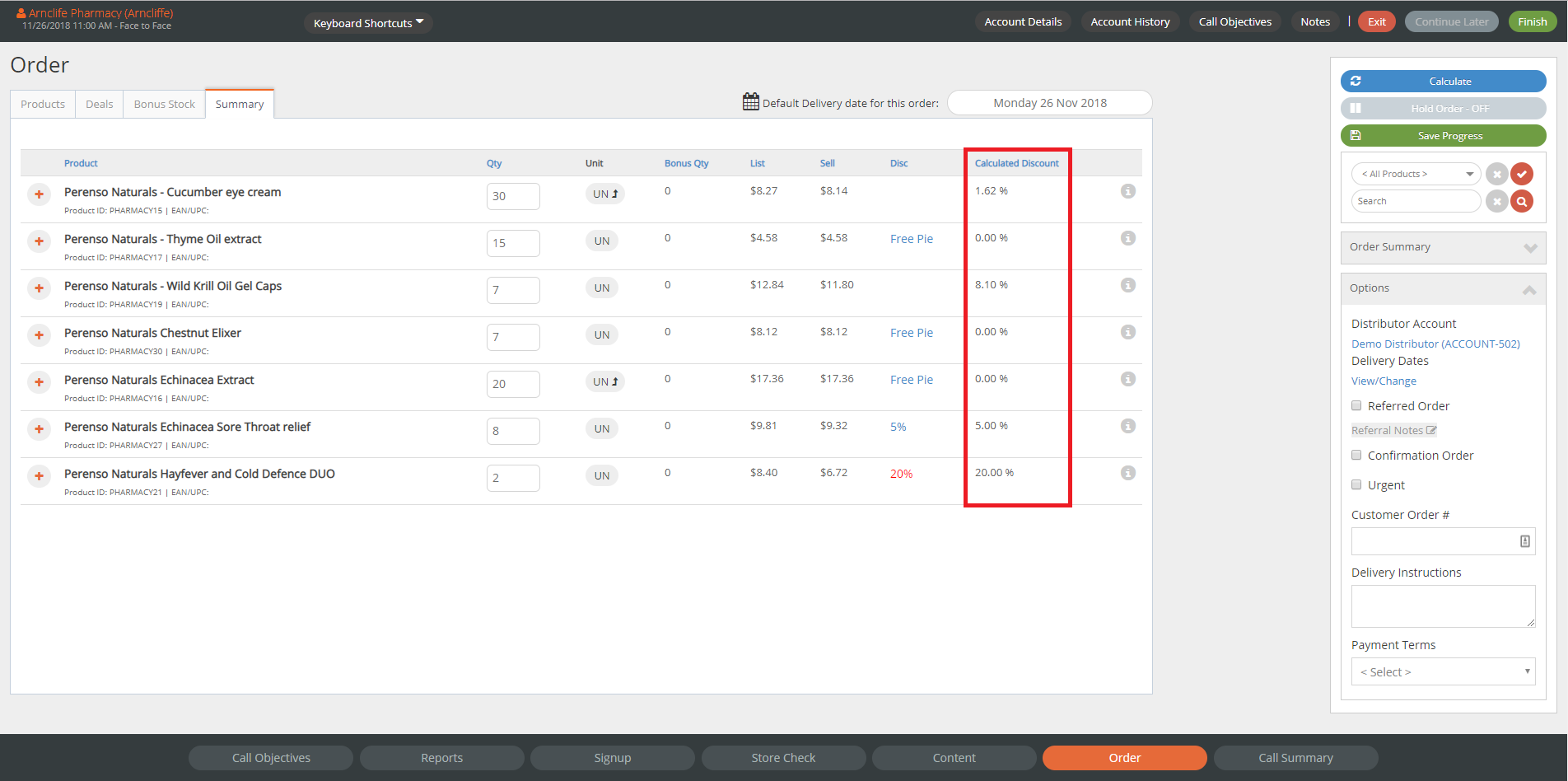Click the calendar icon beside delivery date
This screenshot has width=1568, height=781.
click(x=750, y=101)
